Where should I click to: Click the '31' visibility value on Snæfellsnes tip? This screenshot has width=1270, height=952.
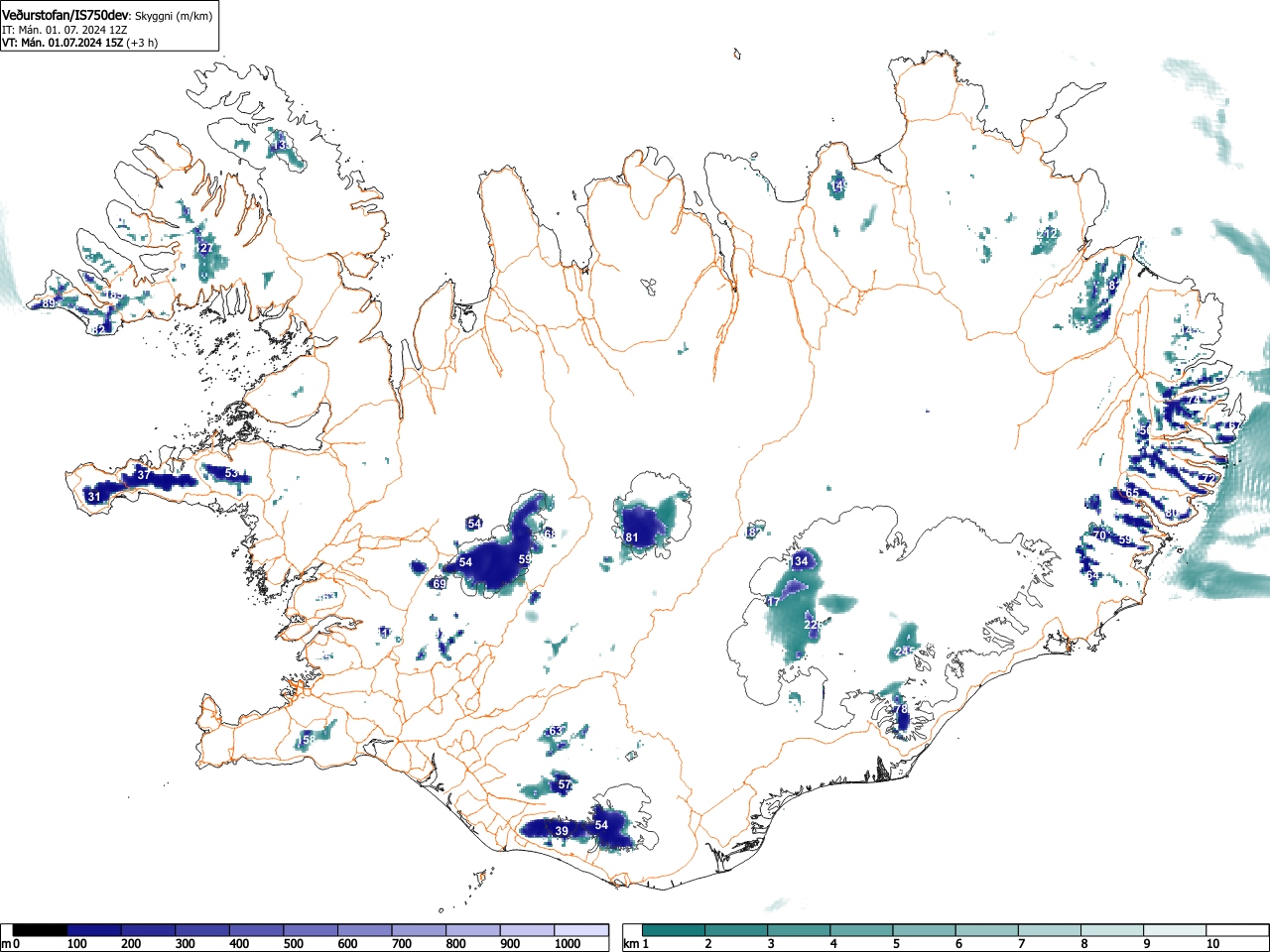click(93, 497)
